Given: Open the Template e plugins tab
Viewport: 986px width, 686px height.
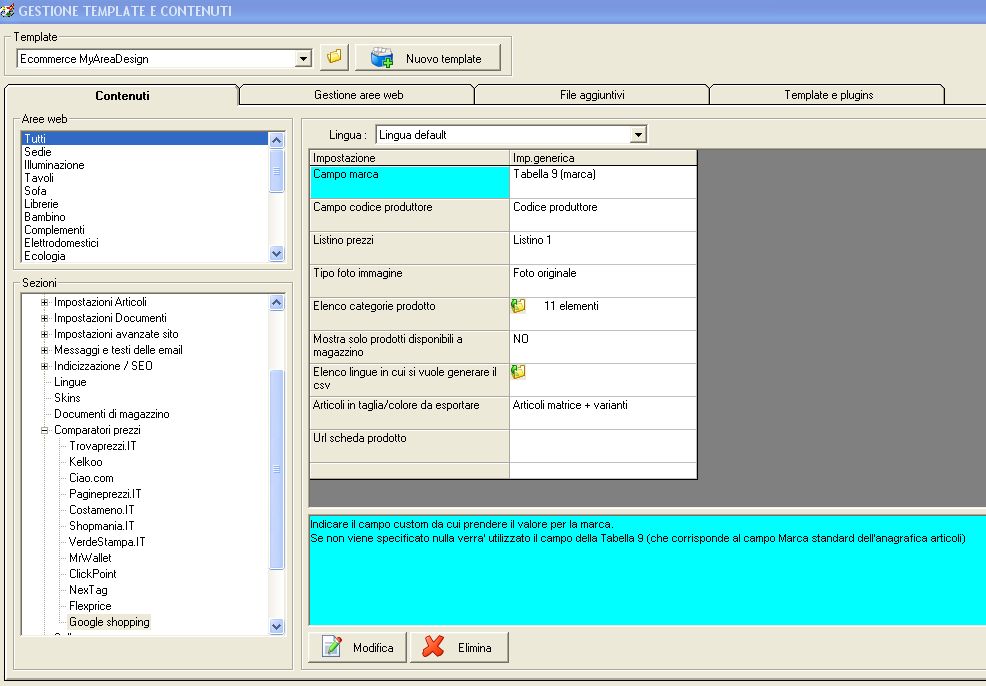Looking at the screenshot, I should coord(828,95).
